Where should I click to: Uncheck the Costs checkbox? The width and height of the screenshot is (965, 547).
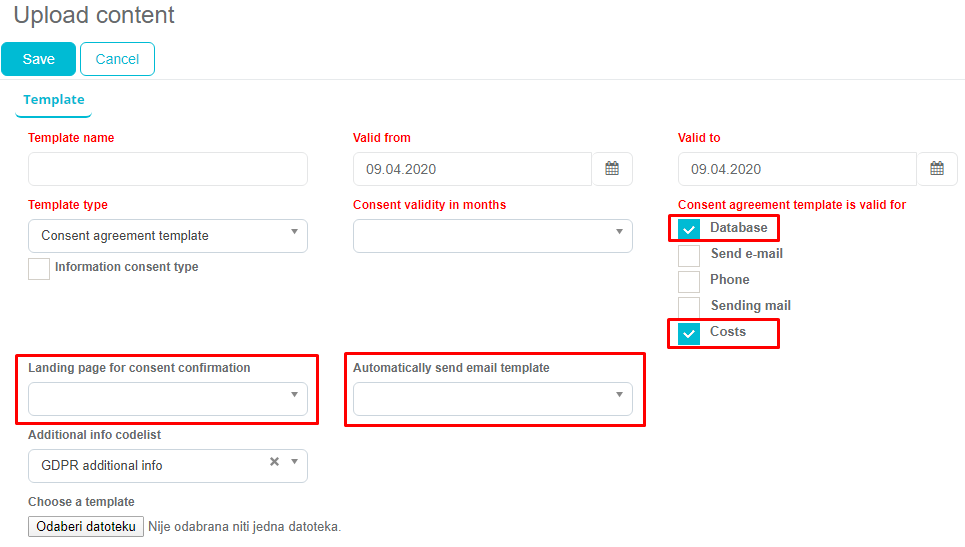pos(689,333)
